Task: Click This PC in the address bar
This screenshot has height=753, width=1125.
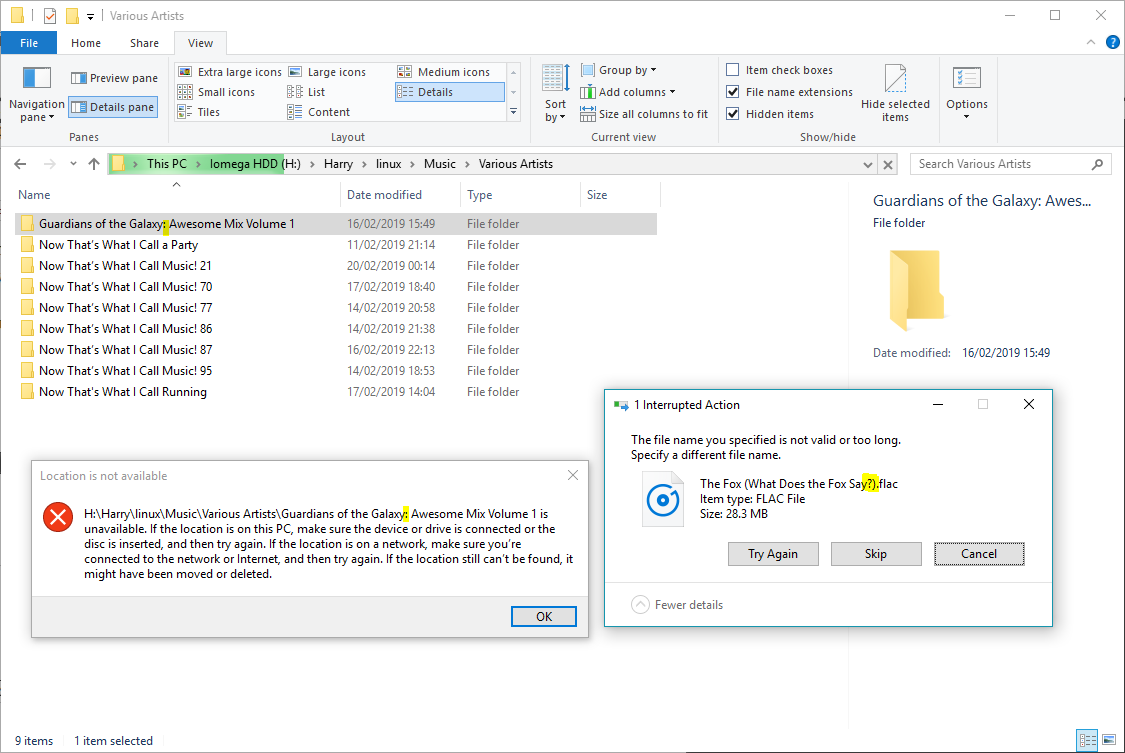Action: pos(166,164)
